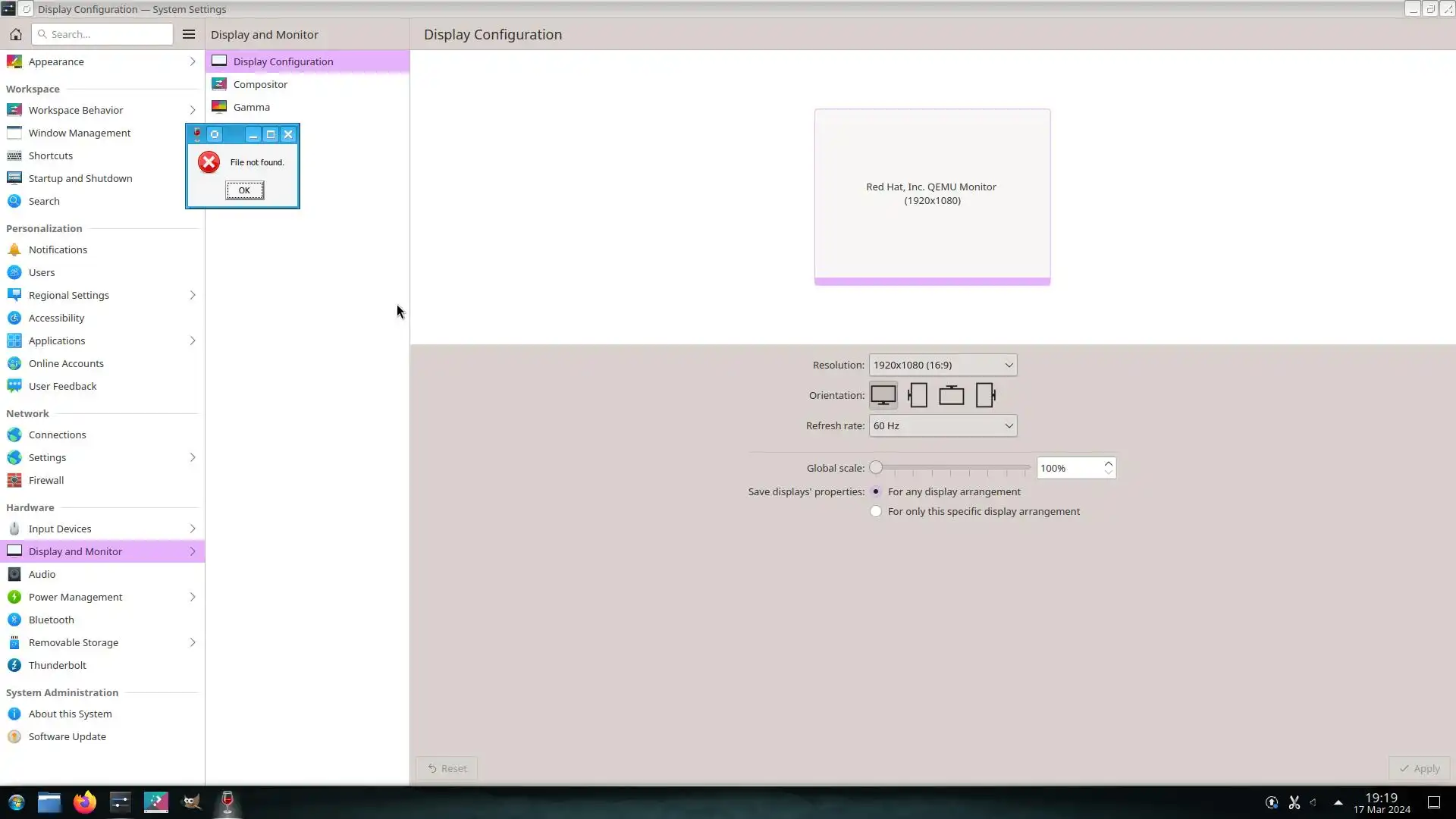Open the Refresh rate dropdown
Image resolution: width=1456 pixels, height=819 pixels.
(942, 425)
